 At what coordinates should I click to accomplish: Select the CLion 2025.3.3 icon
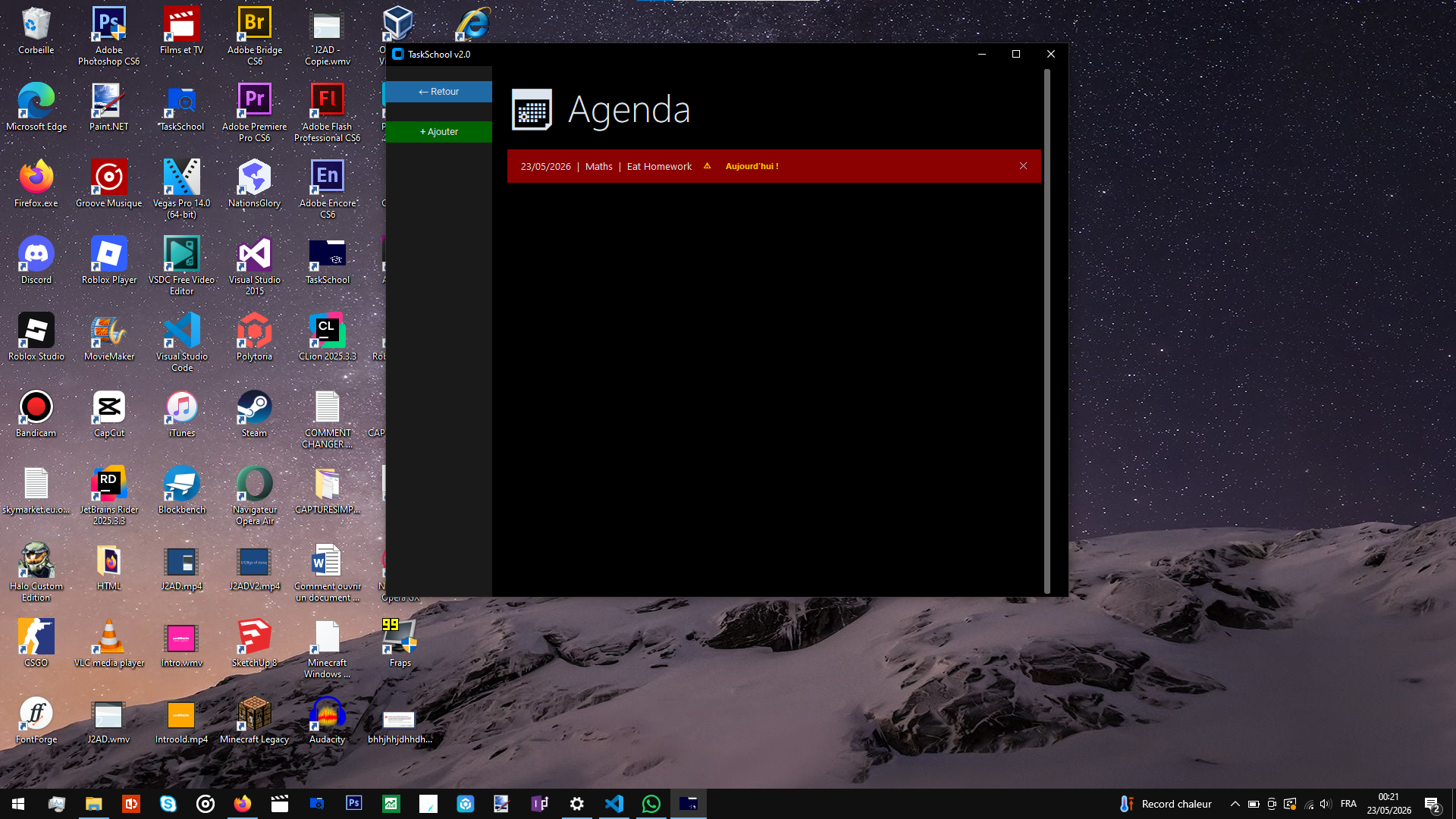coord(328,337)
